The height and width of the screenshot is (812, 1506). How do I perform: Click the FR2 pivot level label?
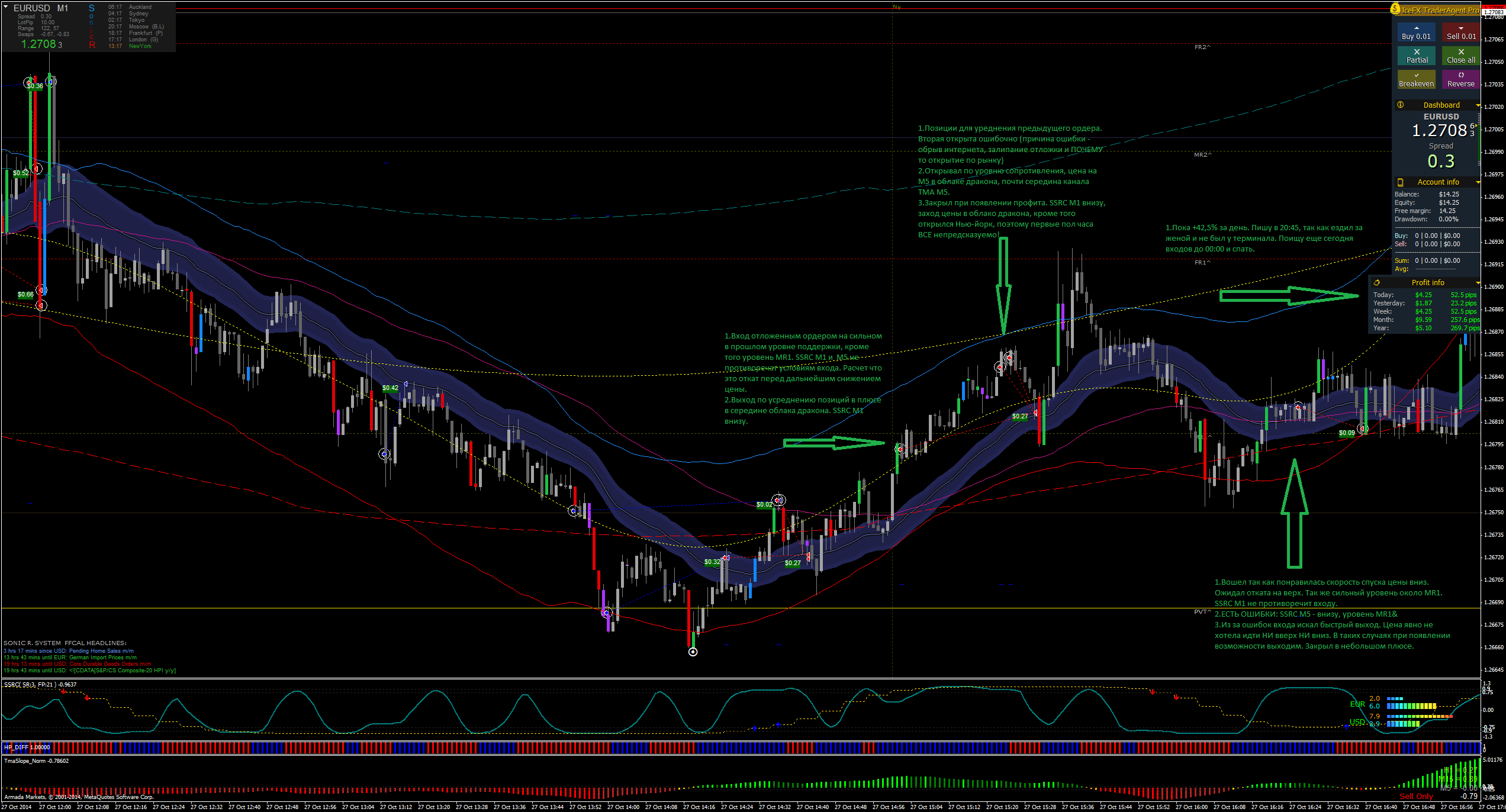(1202, 47)
